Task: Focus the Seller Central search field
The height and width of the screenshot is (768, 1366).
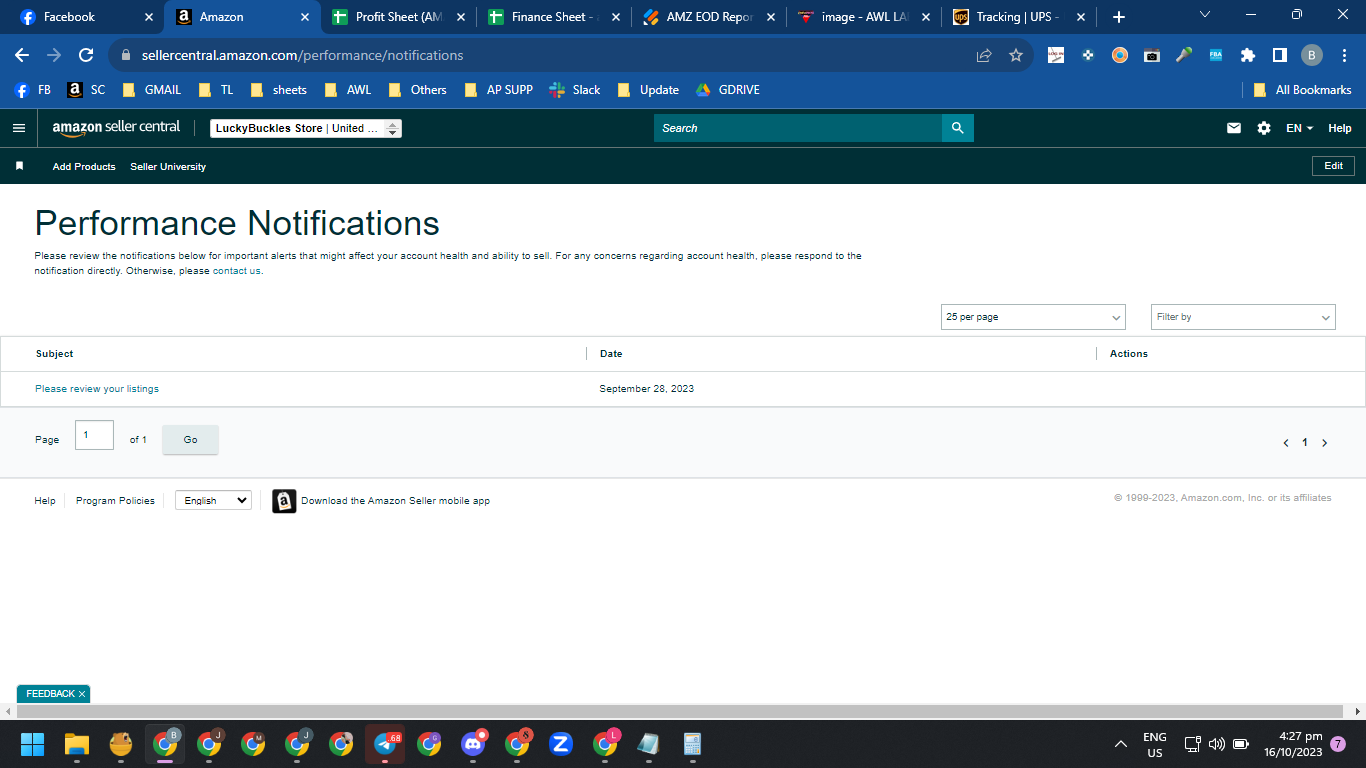Action: (798, 128)
